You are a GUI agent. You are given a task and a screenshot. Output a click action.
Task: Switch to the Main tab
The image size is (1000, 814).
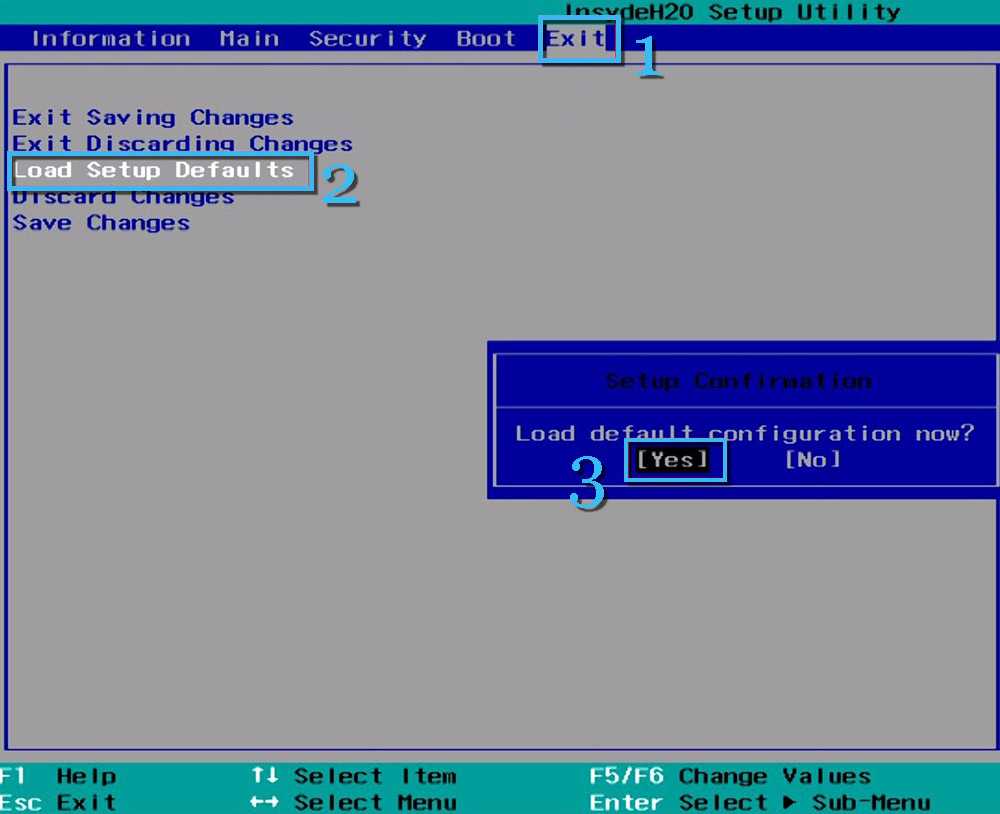tap(249, 39)
